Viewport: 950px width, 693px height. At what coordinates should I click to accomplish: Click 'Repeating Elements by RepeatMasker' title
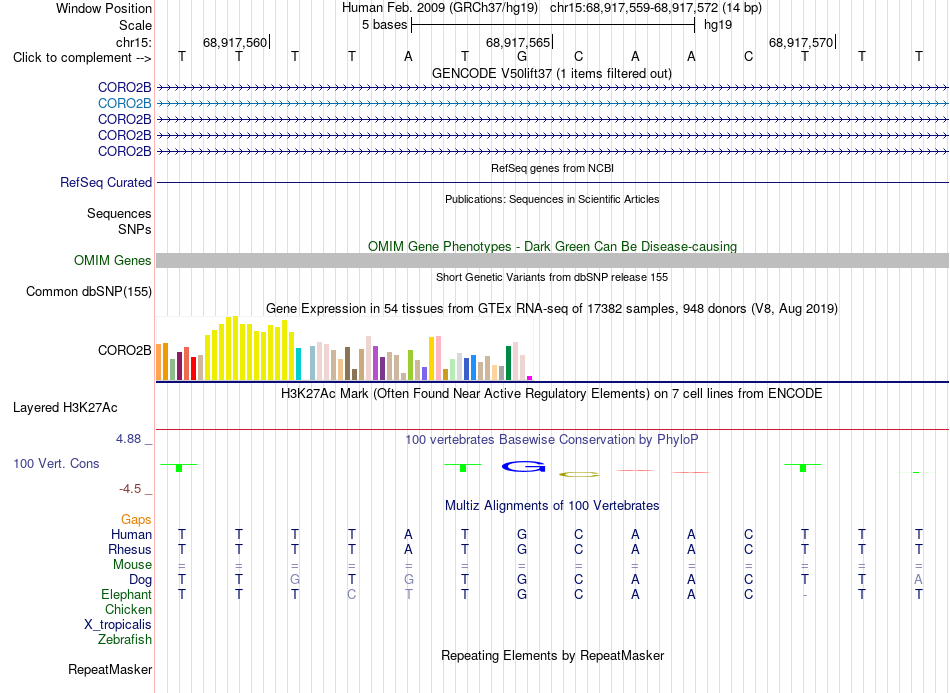pyautogui.click(x=552, y=655)
